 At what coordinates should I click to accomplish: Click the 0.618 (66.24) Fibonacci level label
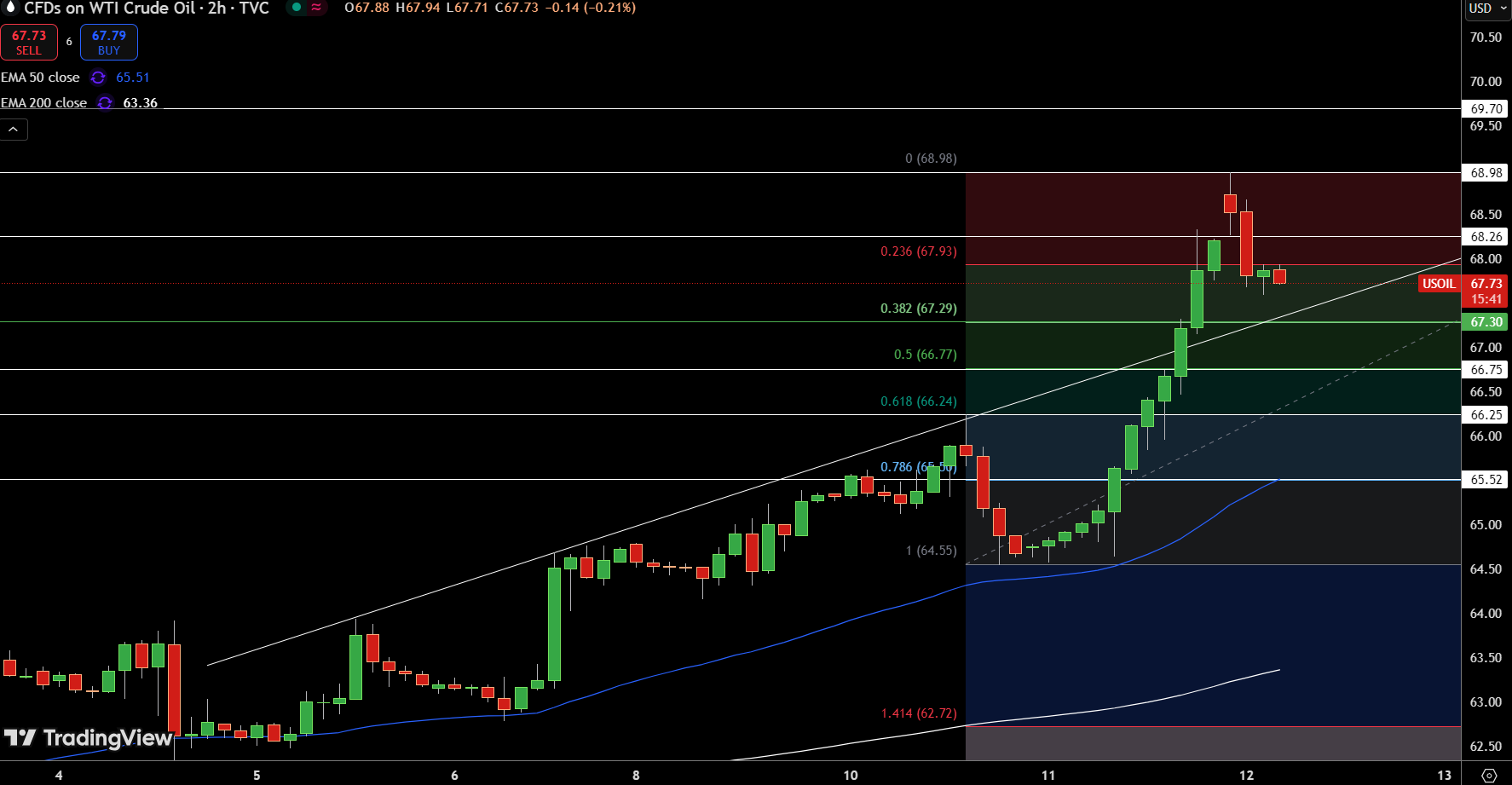click(918, 401)
